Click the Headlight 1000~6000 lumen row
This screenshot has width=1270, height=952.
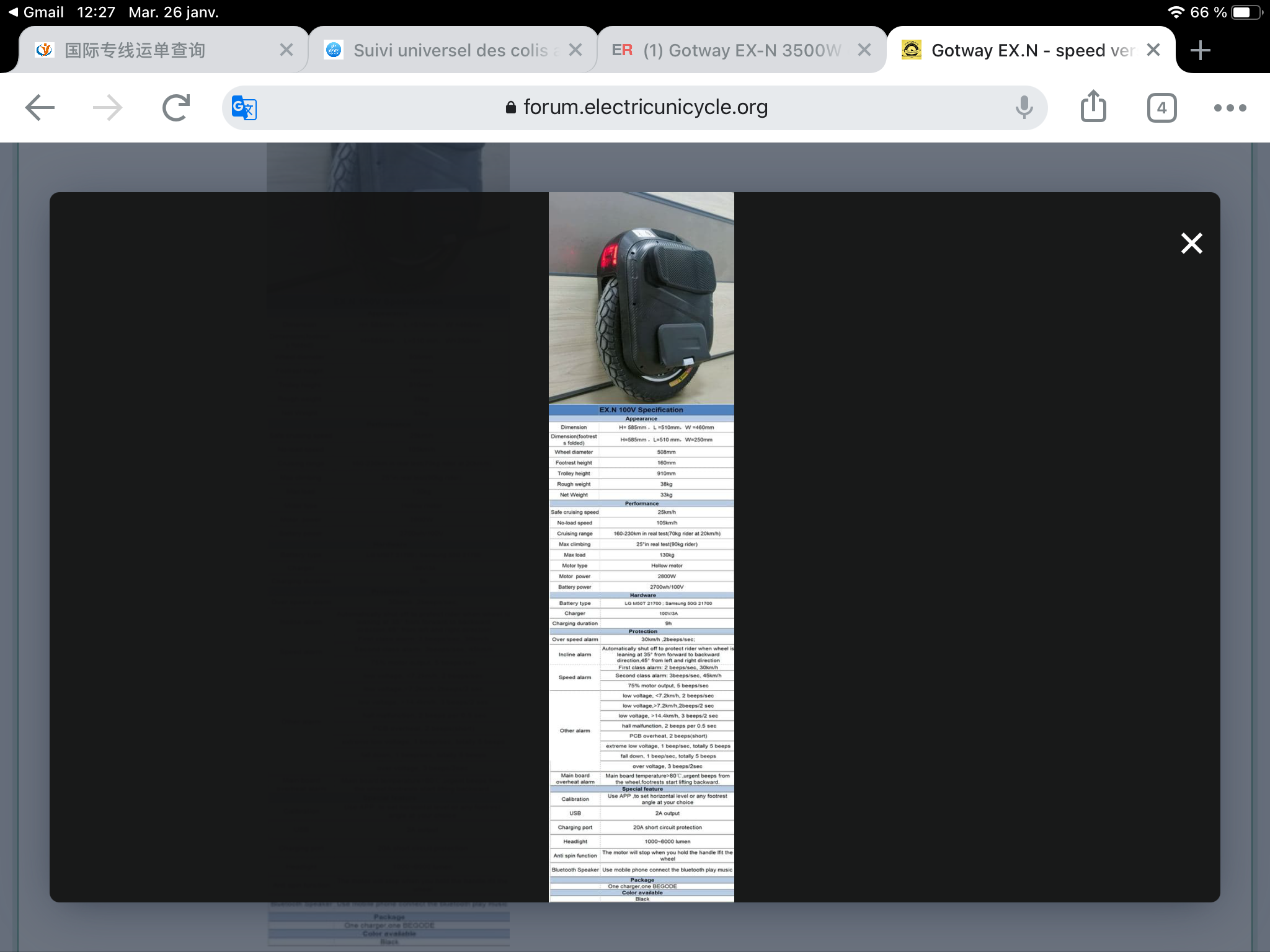point(641,842)
